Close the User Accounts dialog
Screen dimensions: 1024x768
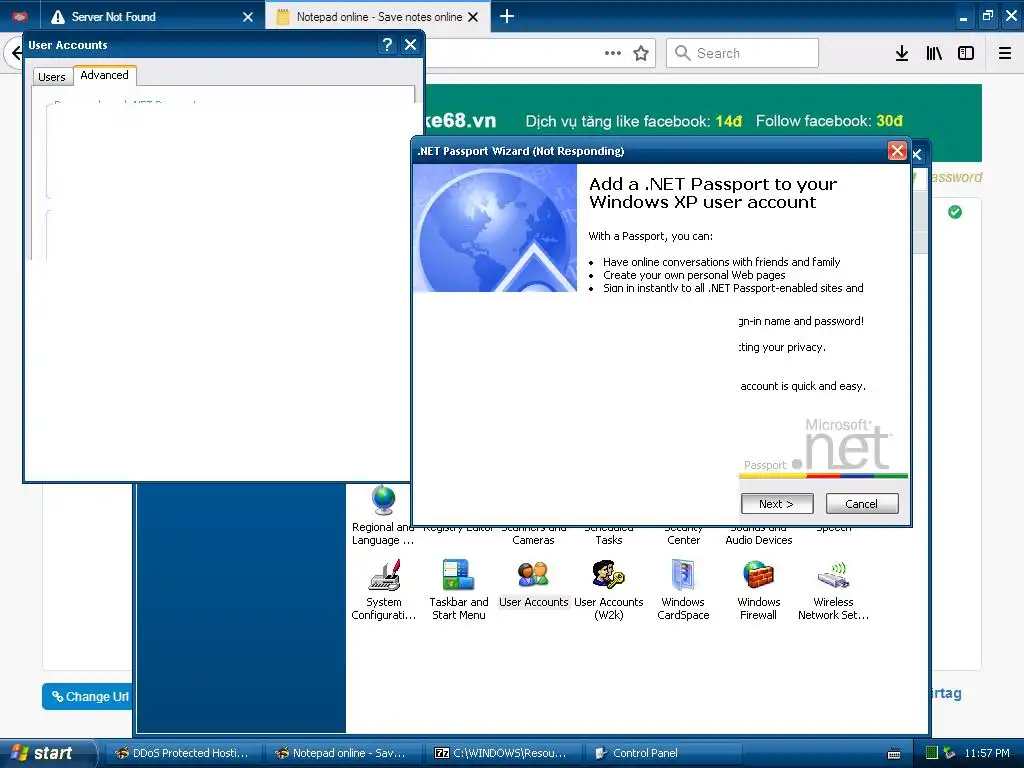410,44
